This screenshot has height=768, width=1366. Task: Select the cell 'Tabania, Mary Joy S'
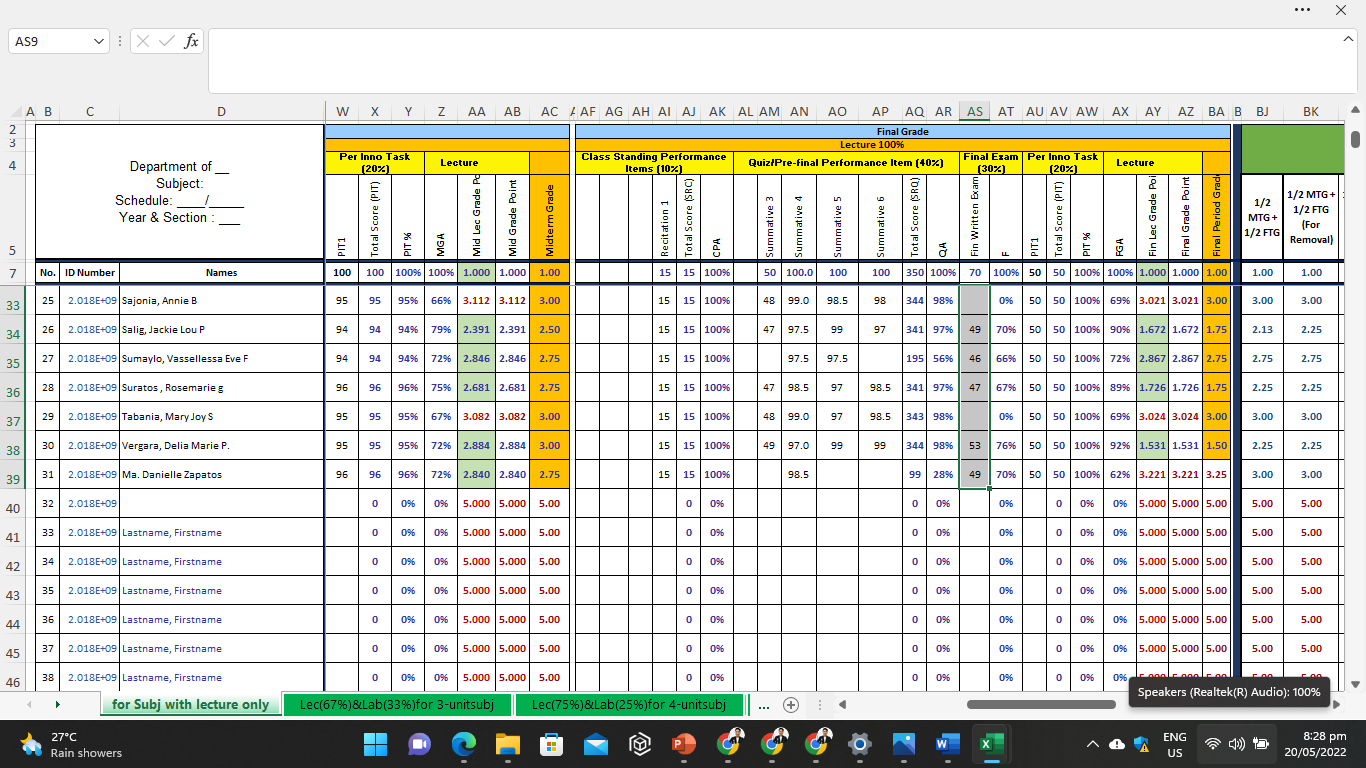(221, 416)
